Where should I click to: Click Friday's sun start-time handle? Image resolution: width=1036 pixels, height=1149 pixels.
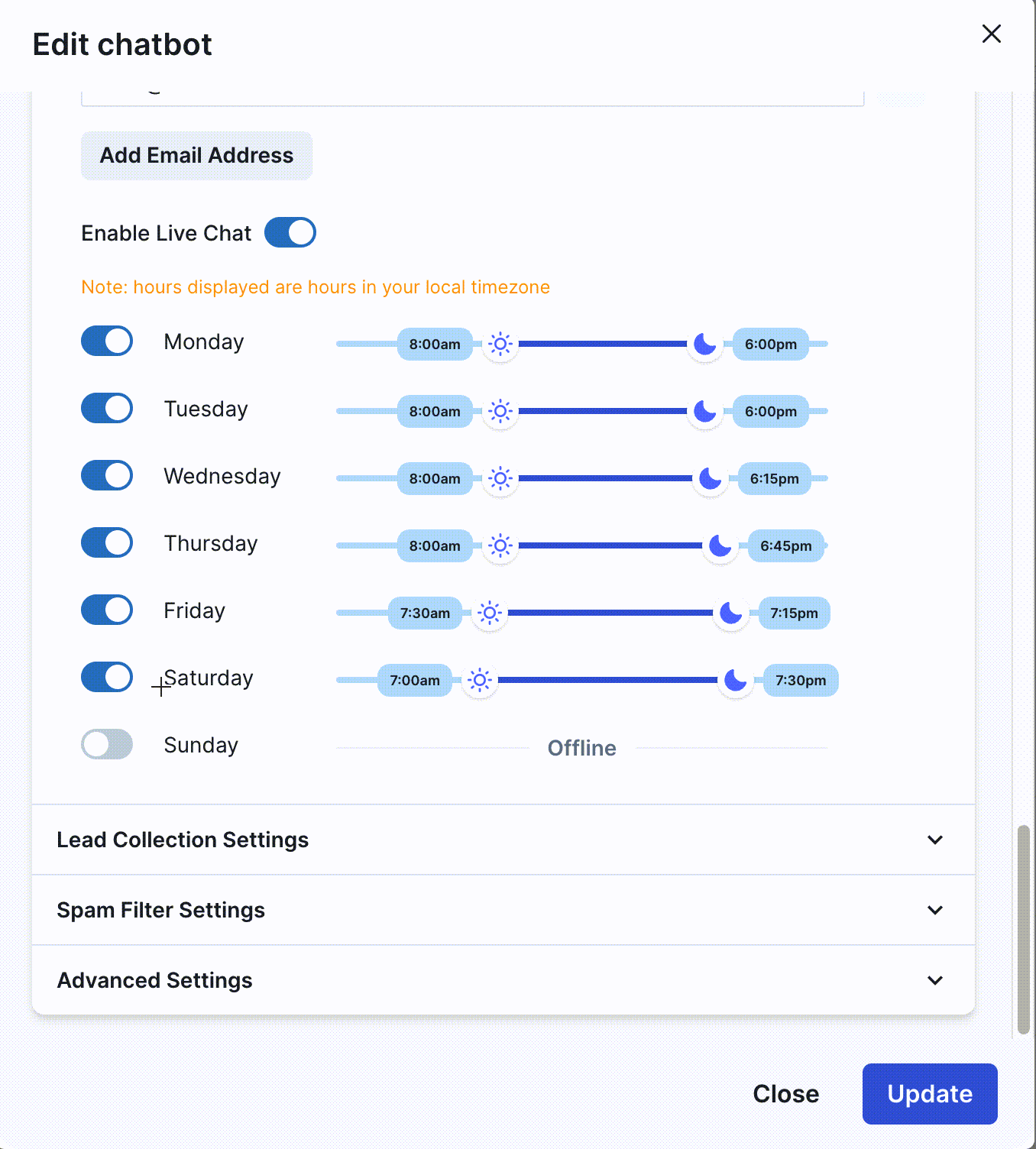490,613
